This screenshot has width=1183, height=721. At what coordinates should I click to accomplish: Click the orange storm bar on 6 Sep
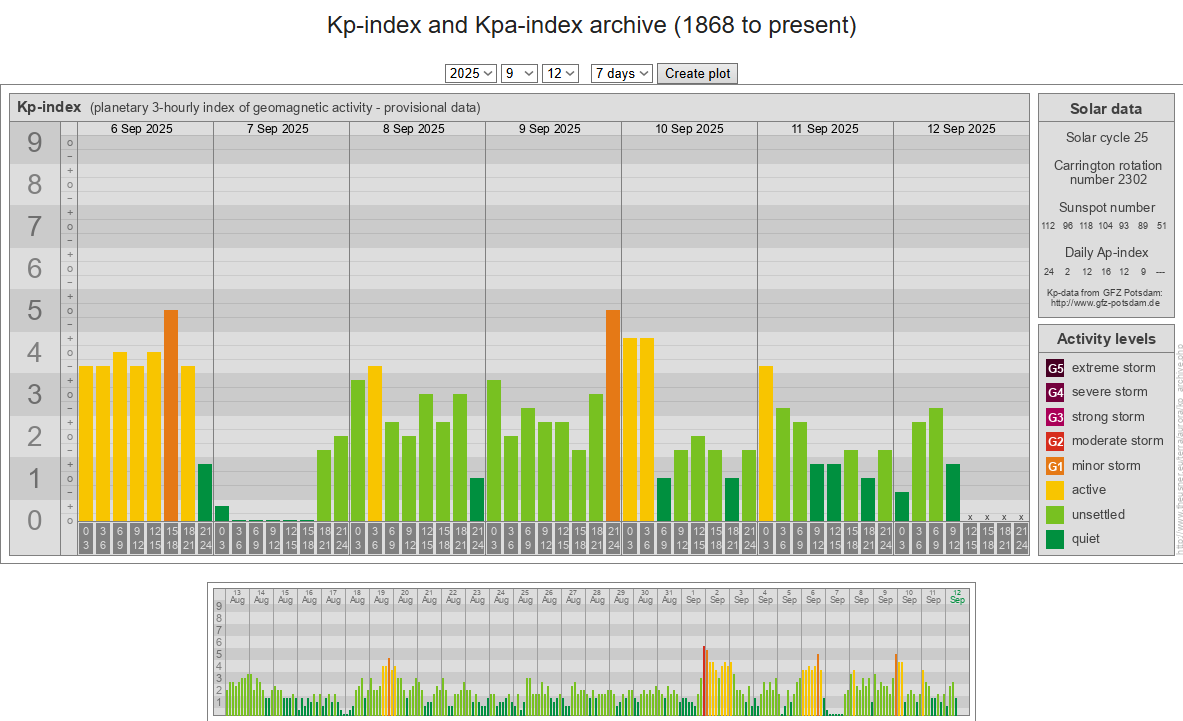[x=171, y=415]
